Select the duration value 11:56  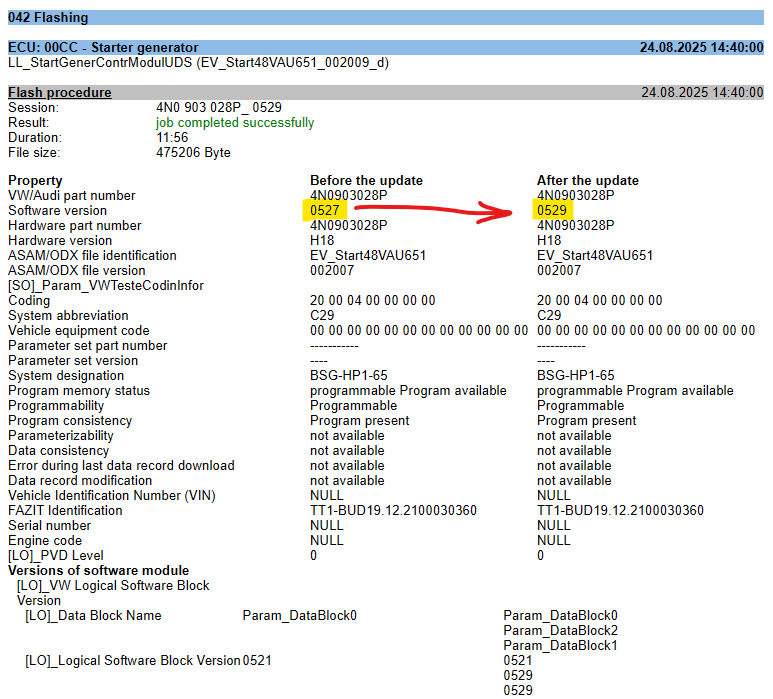click(172, 137)
